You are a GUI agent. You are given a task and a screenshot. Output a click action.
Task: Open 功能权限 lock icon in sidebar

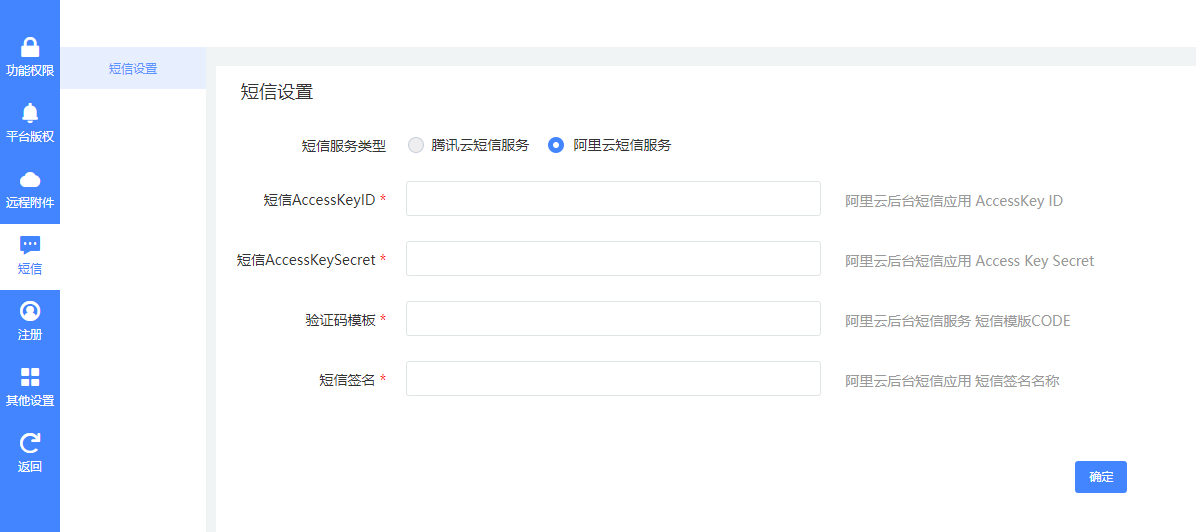30,47
